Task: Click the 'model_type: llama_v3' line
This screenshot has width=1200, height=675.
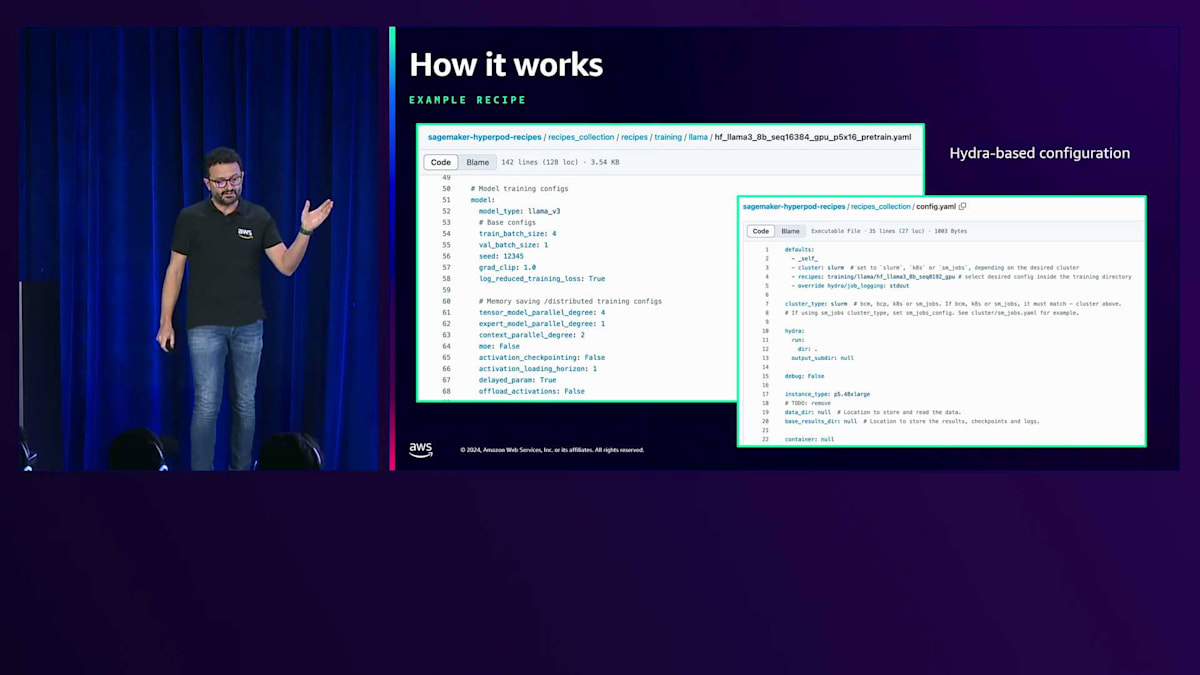Action: click(520, 211)
